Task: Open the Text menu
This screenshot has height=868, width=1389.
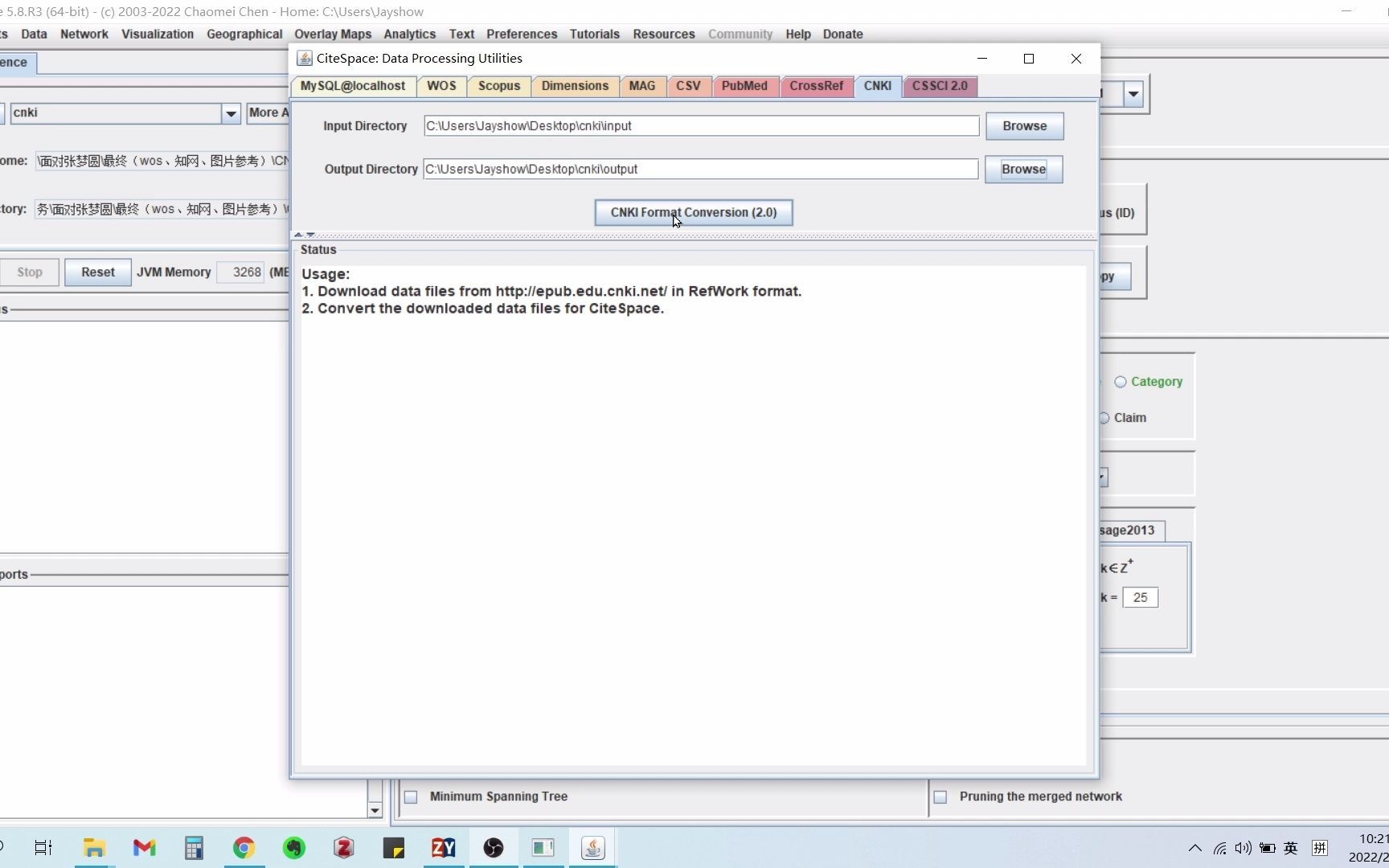Action: click(x=461, y=34)
